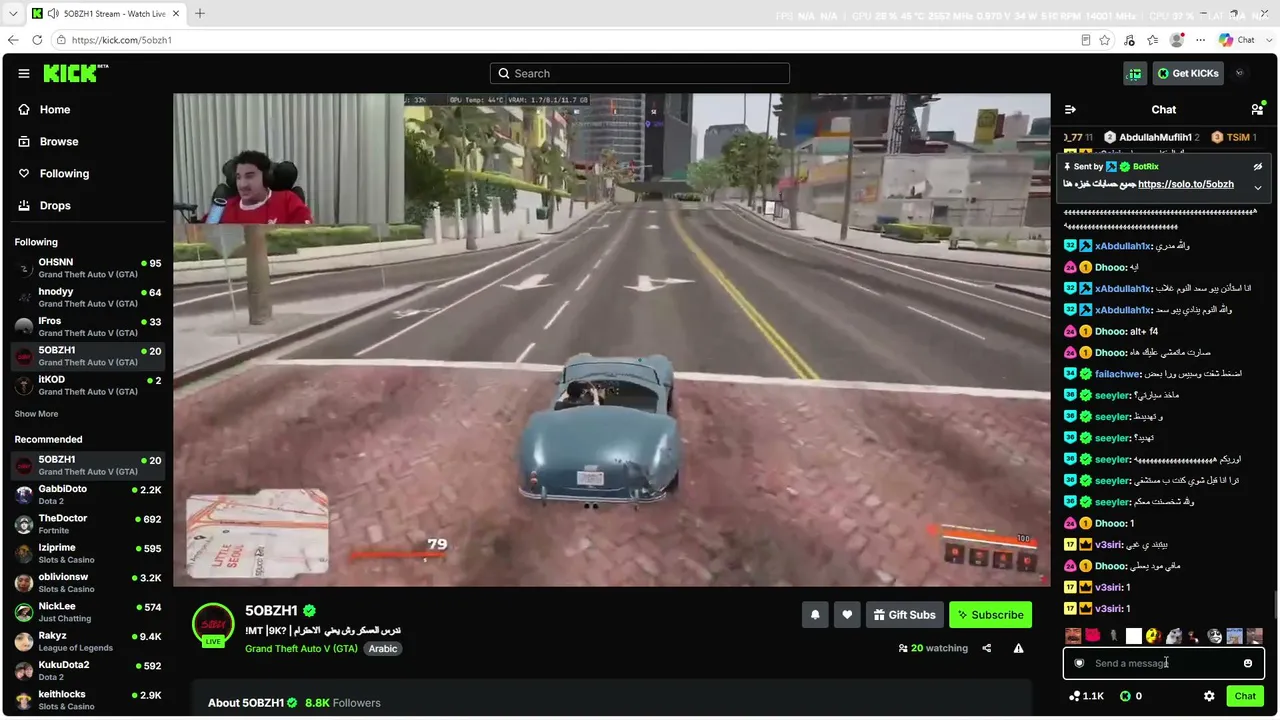1280x720 pixels.
Task: Open OHSNN channel in Following list
Action: (x=88, y=268)
